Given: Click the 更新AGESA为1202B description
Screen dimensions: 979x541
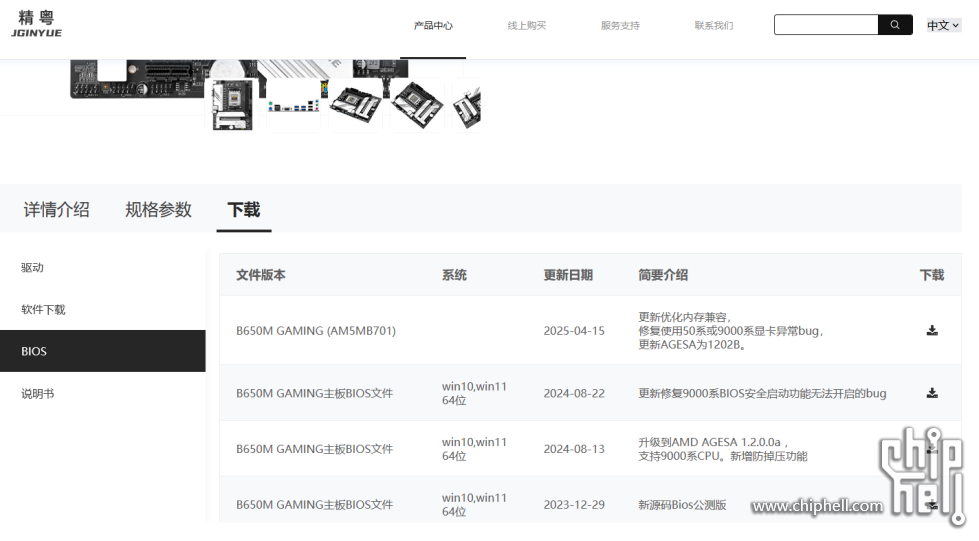Looking at the screenshot, I should [x=692, y=345].
